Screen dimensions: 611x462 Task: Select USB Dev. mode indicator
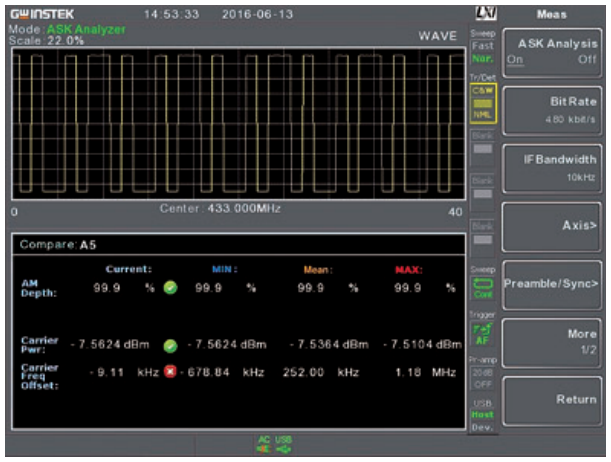[482, 427]
